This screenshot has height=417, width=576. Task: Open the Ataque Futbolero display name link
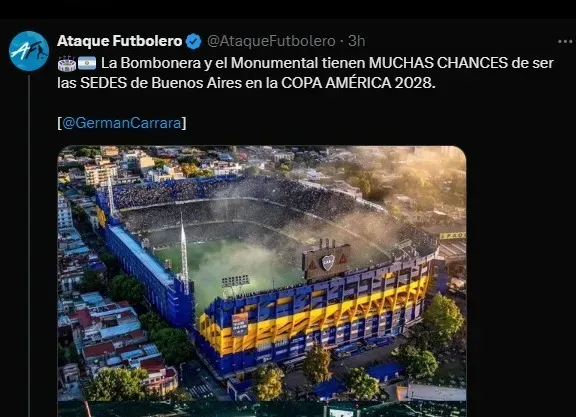(x=119, y=41)
